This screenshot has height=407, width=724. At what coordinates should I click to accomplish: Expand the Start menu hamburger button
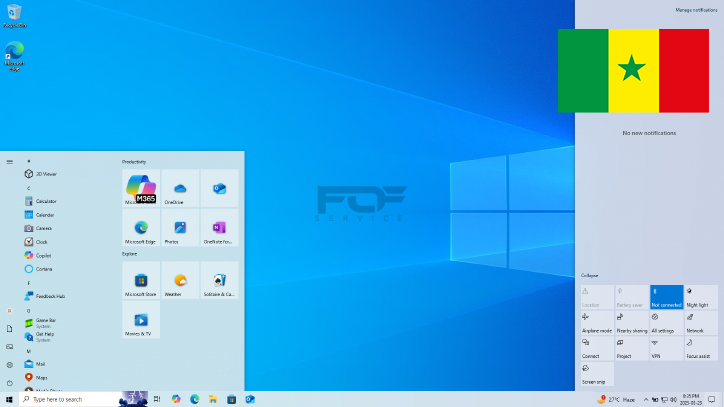10,162
